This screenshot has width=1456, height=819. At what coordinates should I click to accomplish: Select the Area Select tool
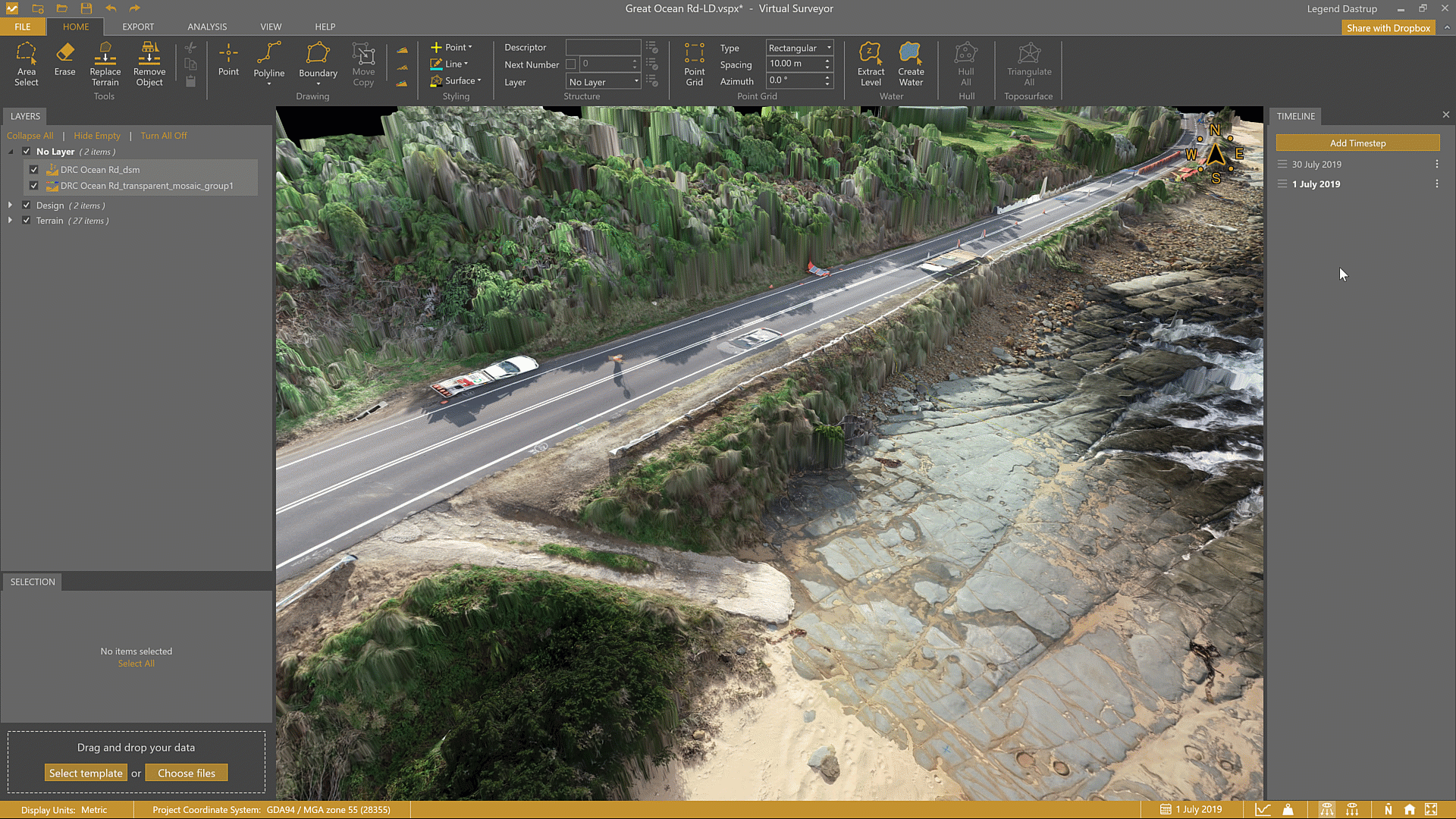point(26,64)
